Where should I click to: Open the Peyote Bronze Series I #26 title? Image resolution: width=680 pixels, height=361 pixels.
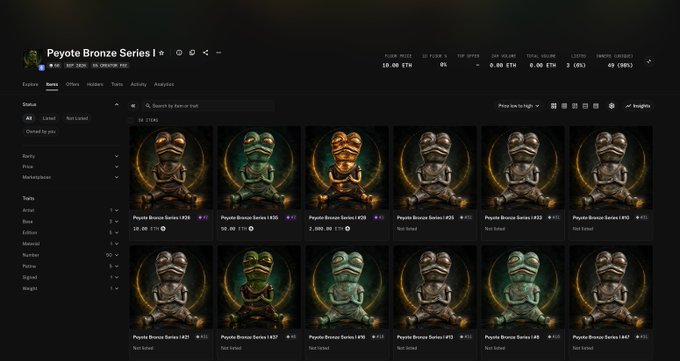[161, 218]
